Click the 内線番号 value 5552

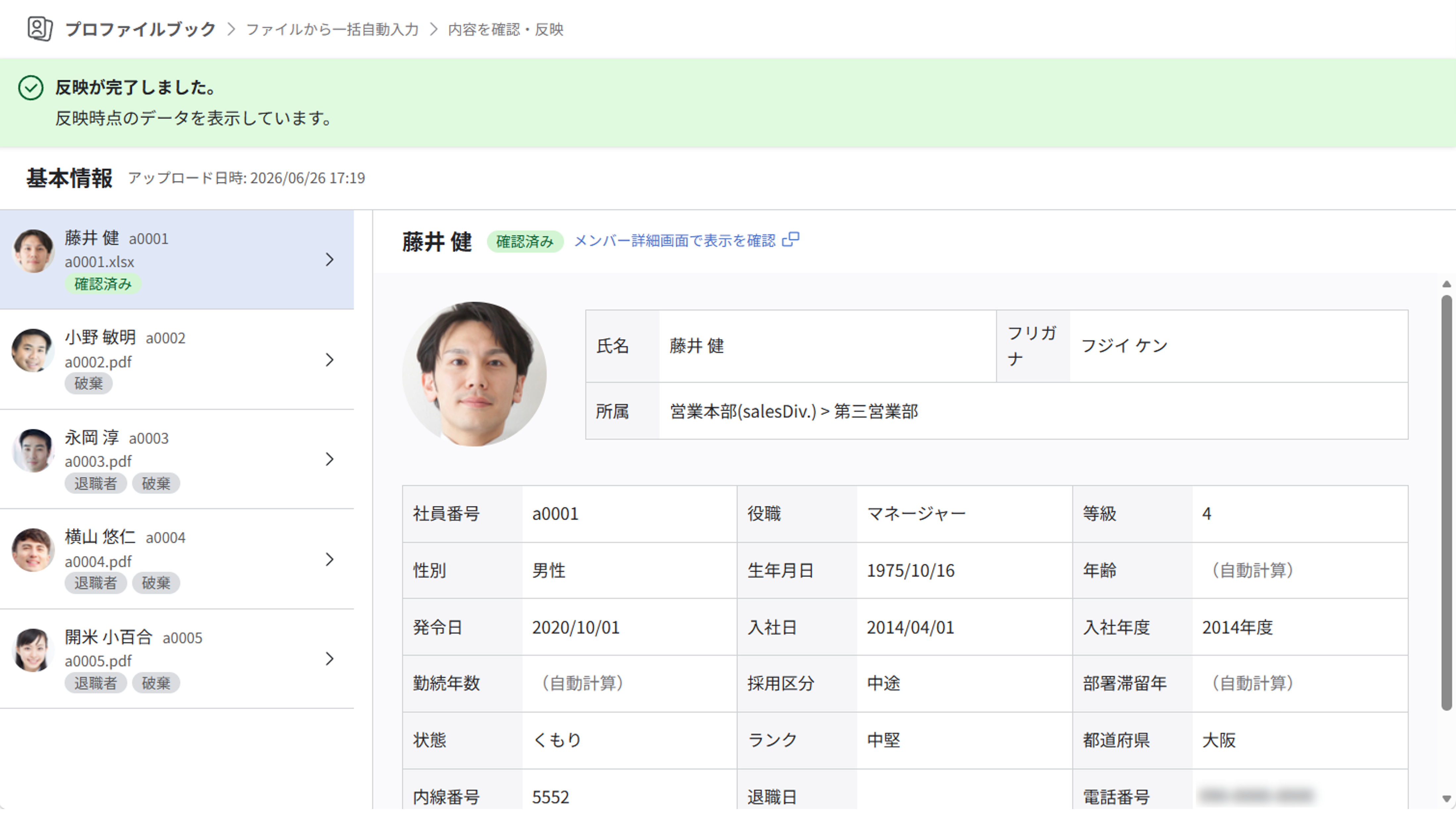[551, 797]
